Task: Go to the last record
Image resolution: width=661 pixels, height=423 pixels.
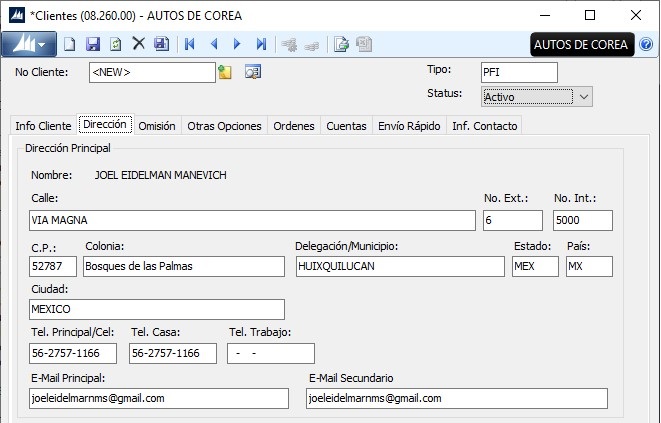Action: [x=261, y=44]
